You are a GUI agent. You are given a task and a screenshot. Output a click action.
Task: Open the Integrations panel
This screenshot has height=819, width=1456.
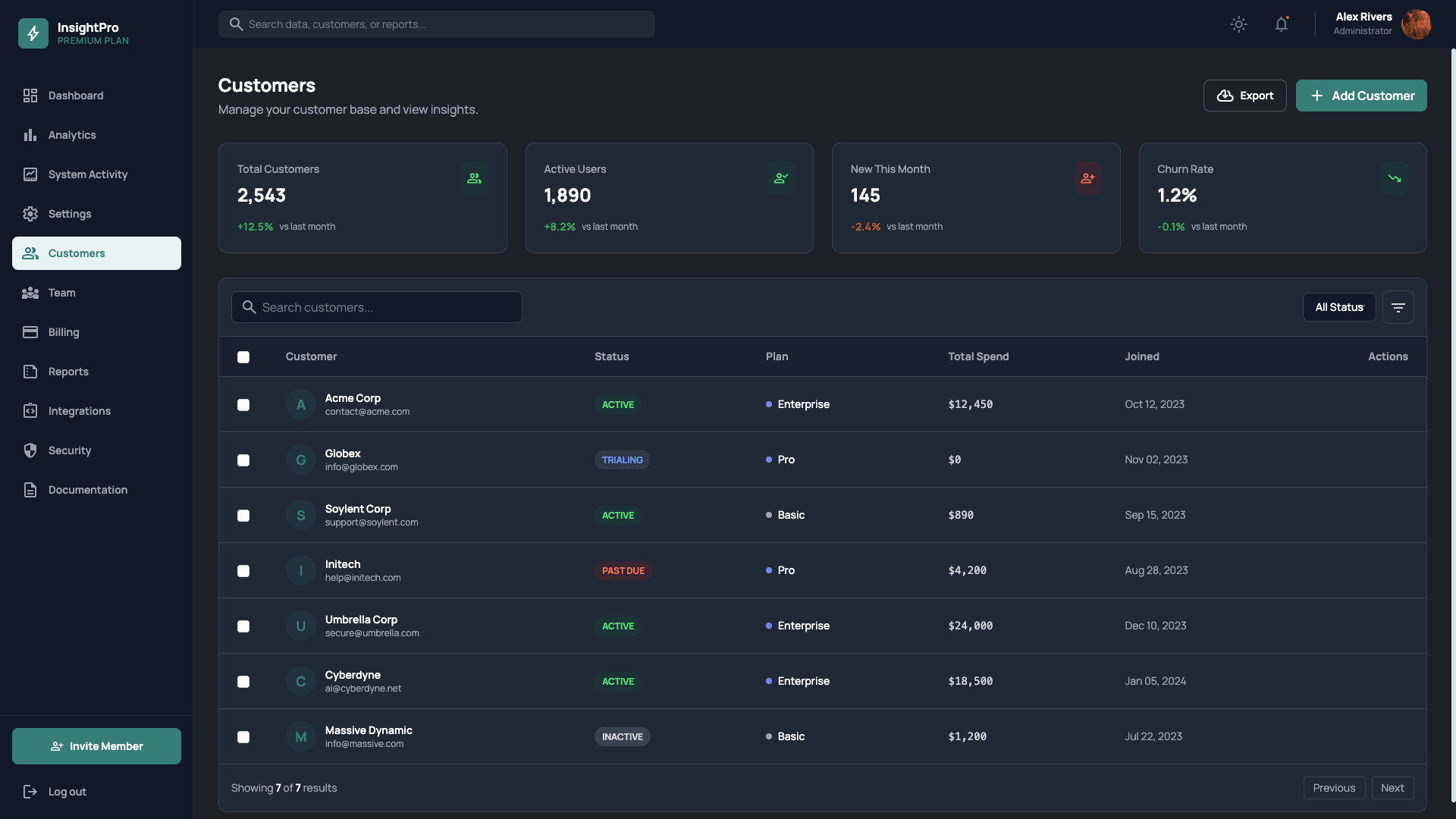coord(79,411)
